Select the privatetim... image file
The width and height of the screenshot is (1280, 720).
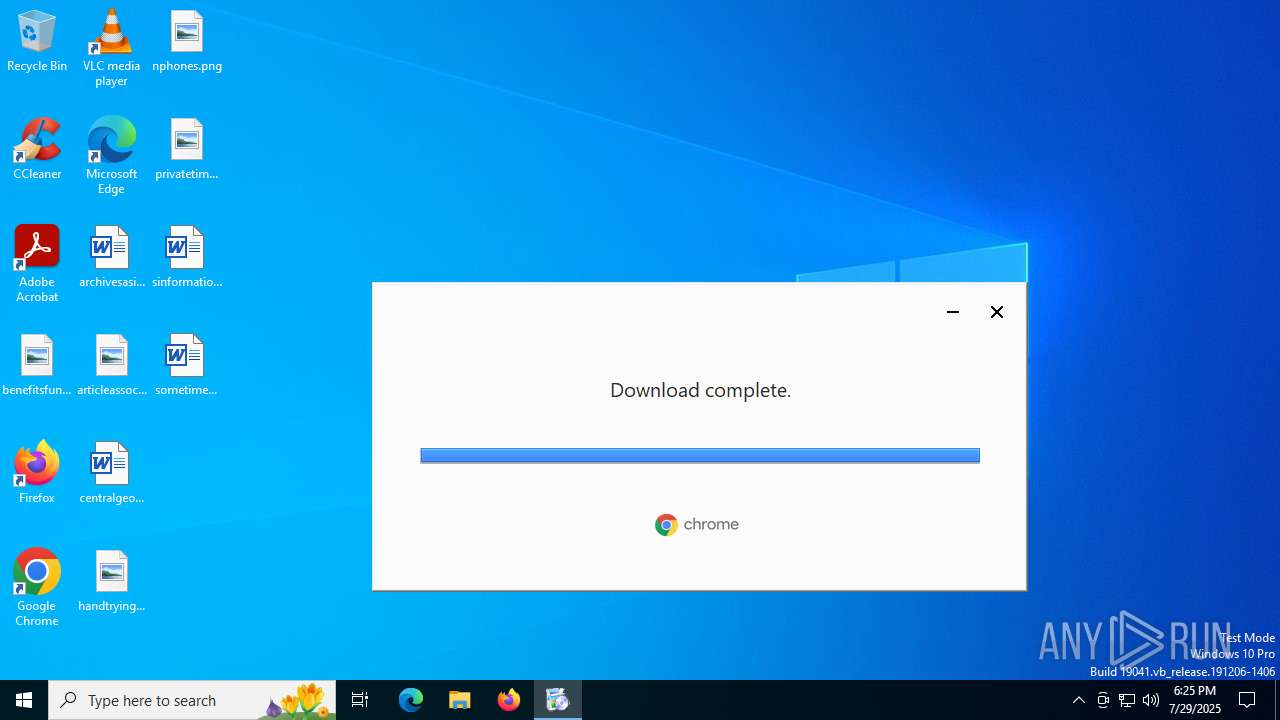click(187, 150)
